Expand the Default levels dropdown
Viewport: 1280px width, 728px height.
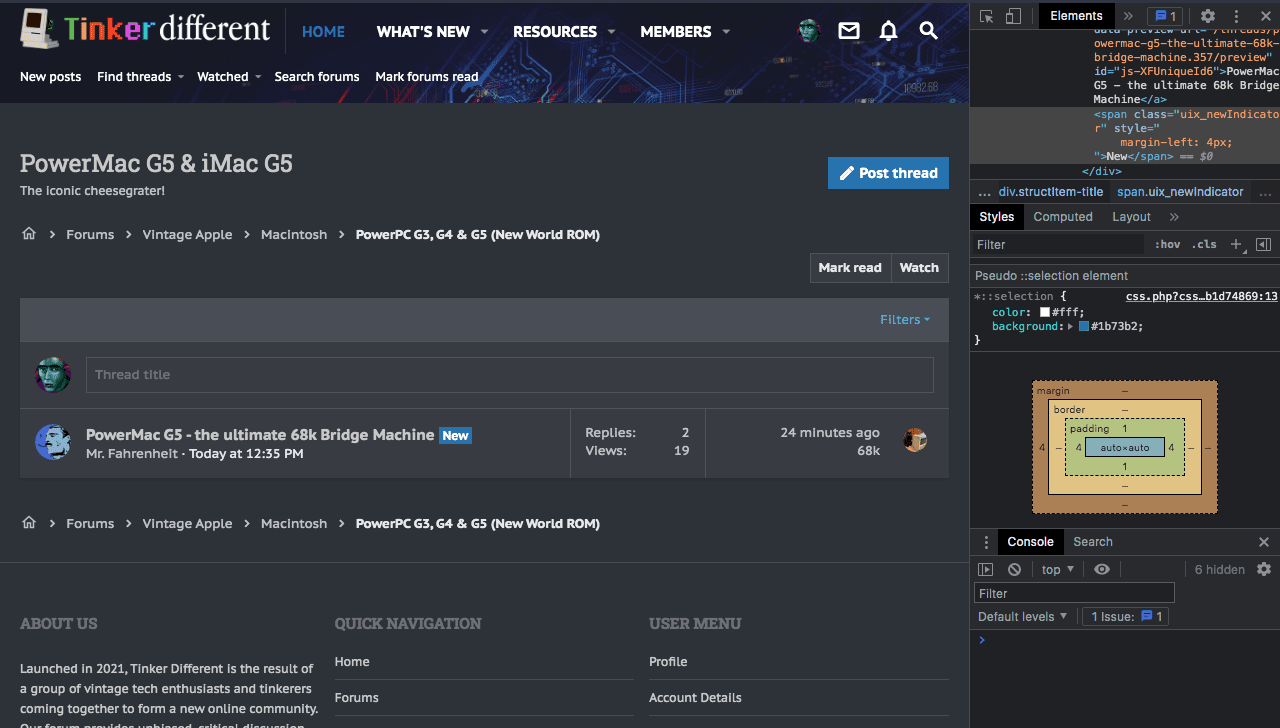click(x=1022, y=616)
